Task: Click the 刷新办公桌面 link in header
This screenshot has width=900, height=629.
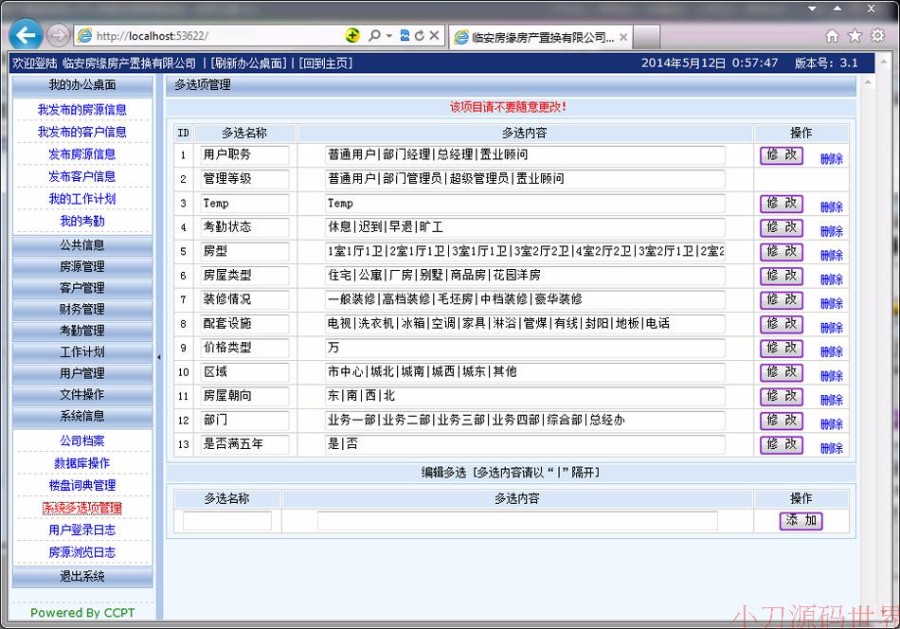Action: [248, 63]
